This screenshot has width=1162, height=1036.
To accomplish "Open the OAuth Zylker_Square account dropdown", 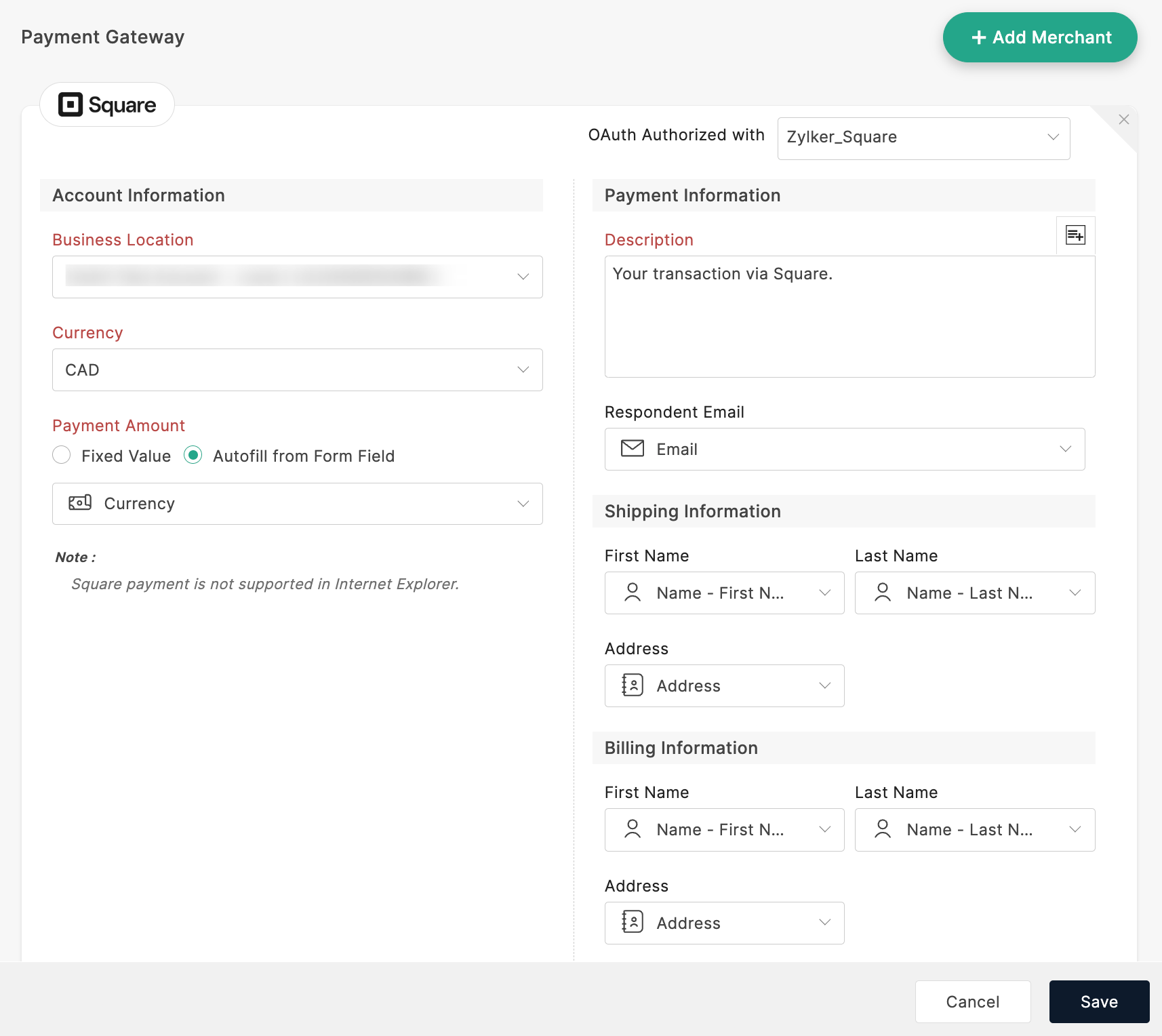I will [x=923, y=138].
